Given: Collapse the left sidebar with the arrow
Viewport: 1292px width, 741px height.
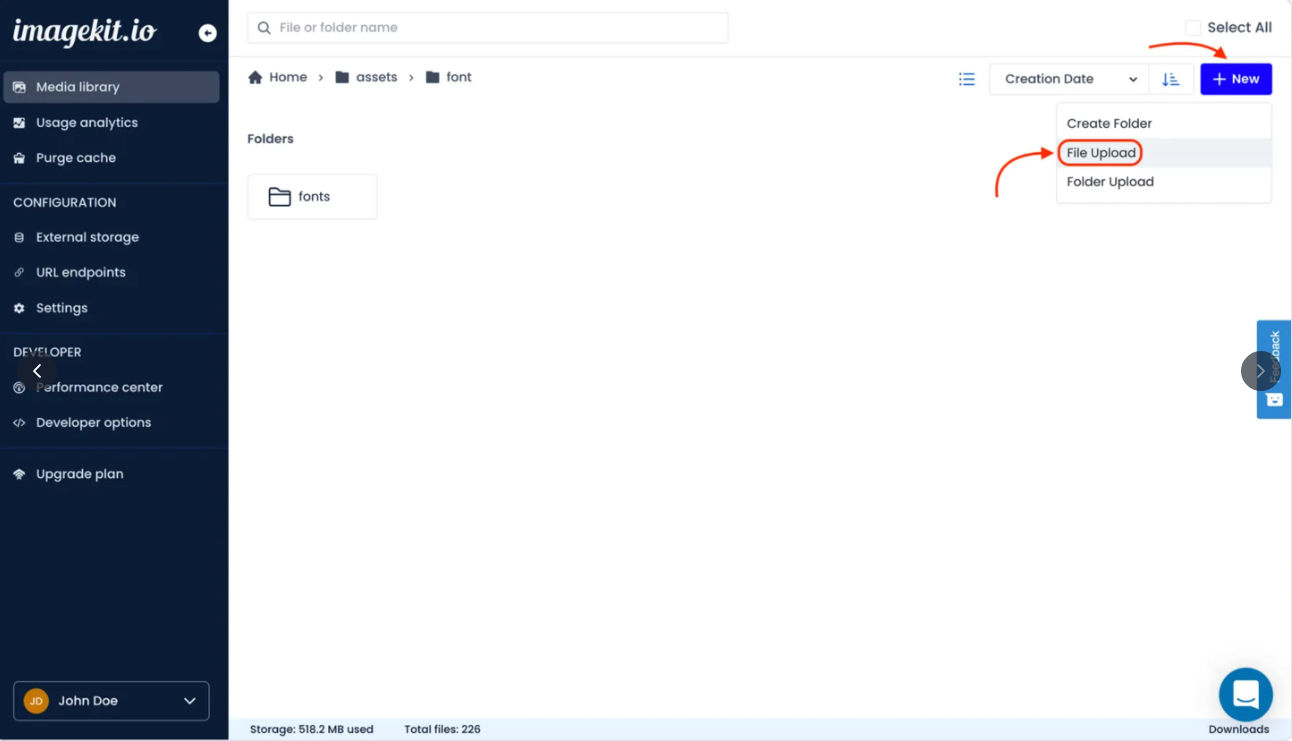Looking at the screenshot, I should 37,370.
